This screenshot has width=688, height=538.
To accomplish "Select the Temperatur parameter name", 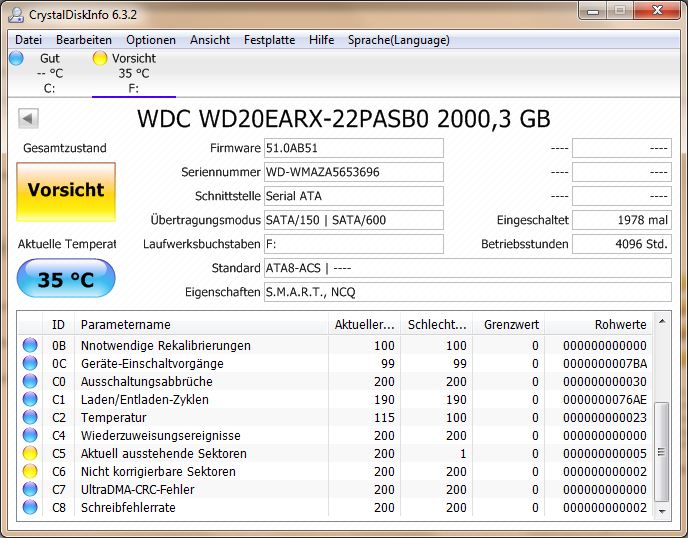I will [114, 417].
